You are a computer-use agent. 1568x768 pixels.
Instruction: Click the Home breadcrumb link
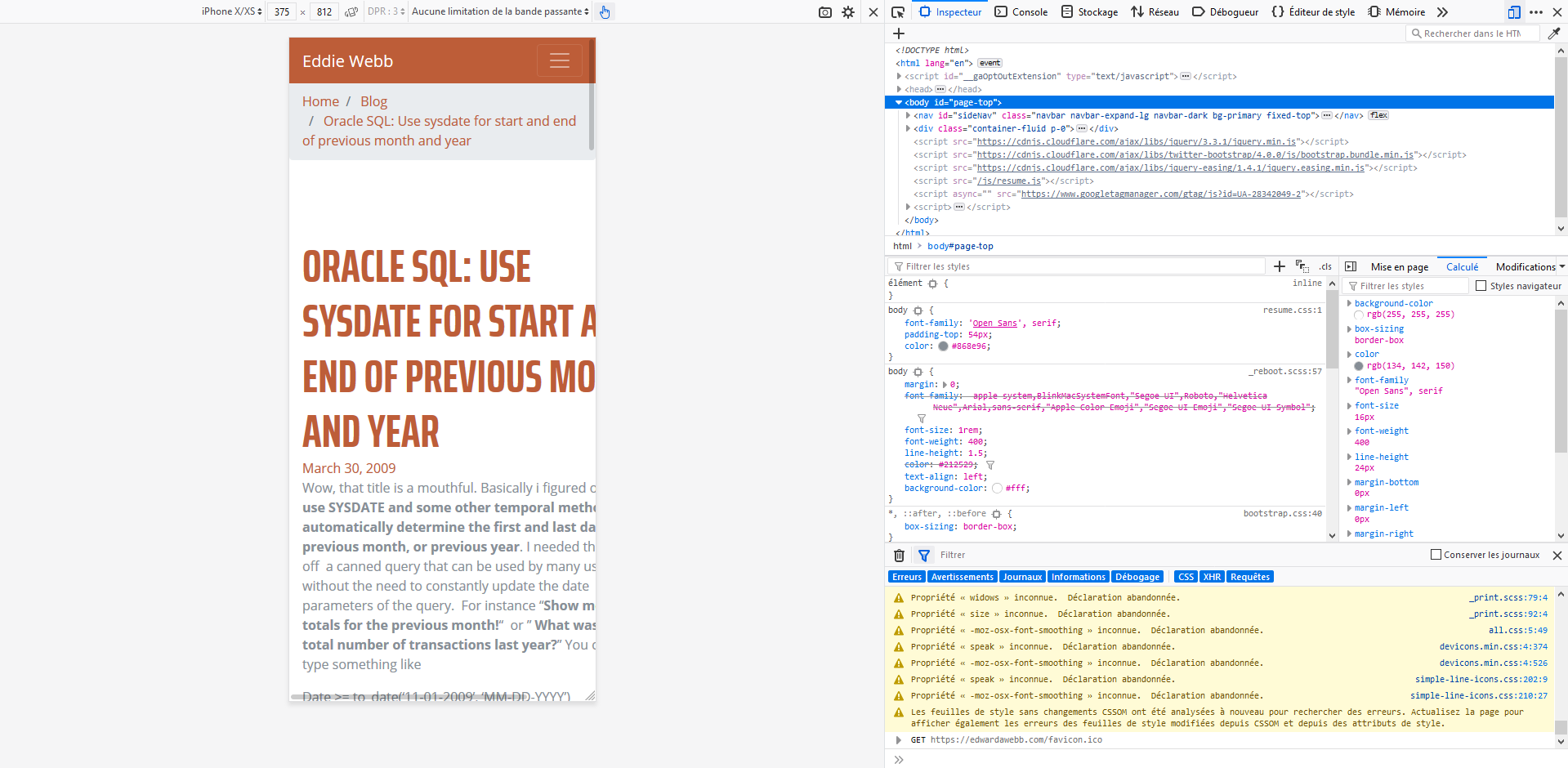tap(320, 101)
